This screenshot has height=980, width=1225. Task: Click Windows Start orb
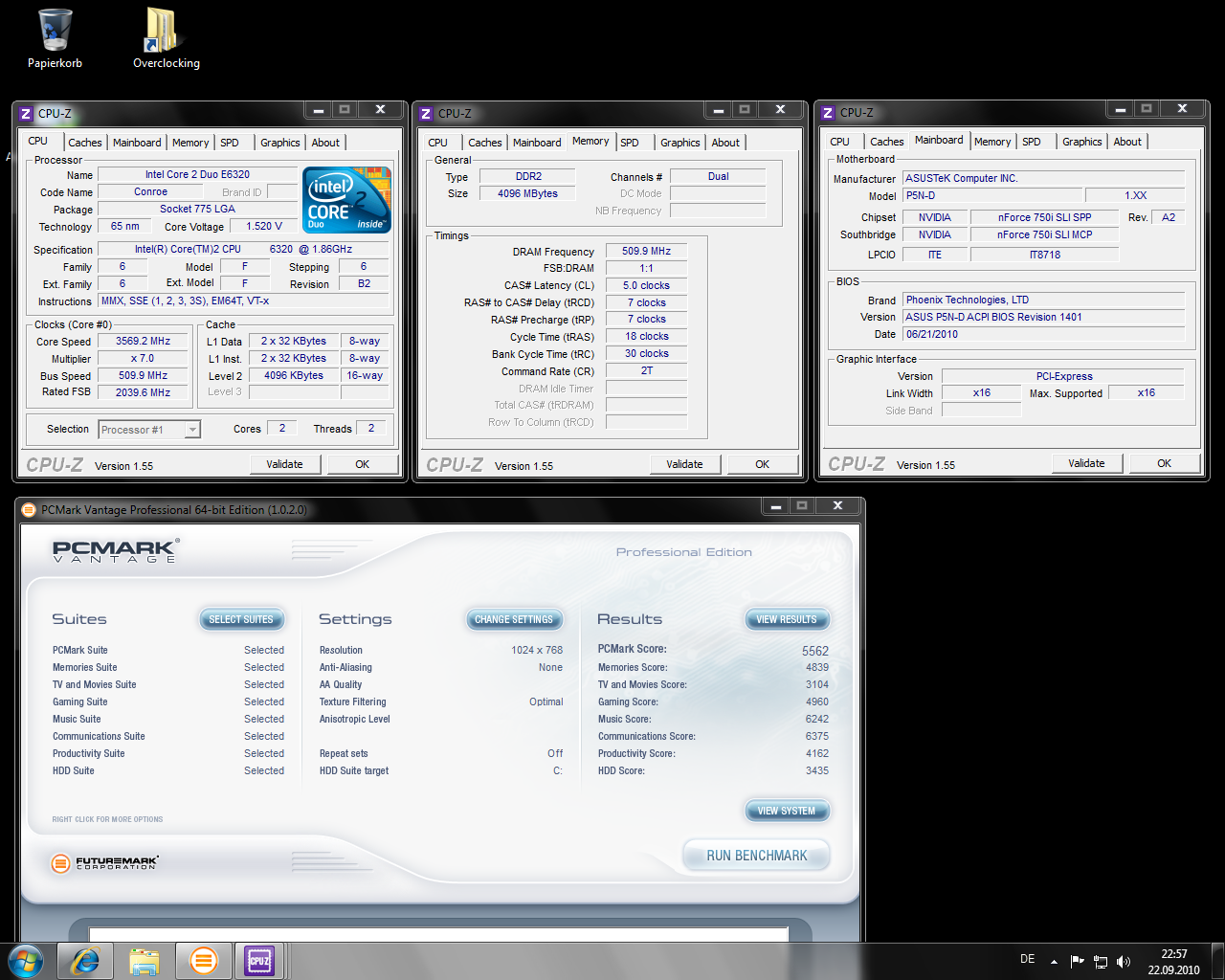26,960
